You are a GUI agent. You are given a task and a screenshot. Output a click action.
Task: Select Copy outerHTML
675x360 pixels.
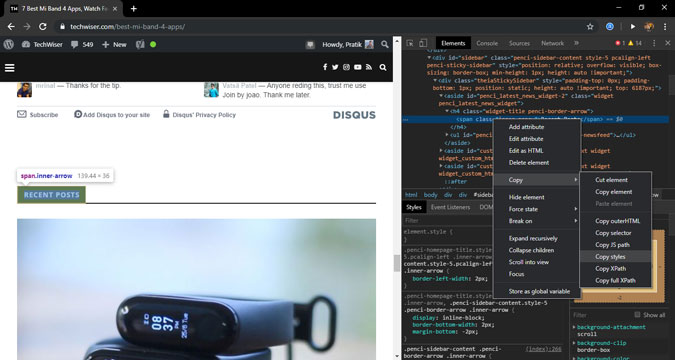(x=616, y=221)
